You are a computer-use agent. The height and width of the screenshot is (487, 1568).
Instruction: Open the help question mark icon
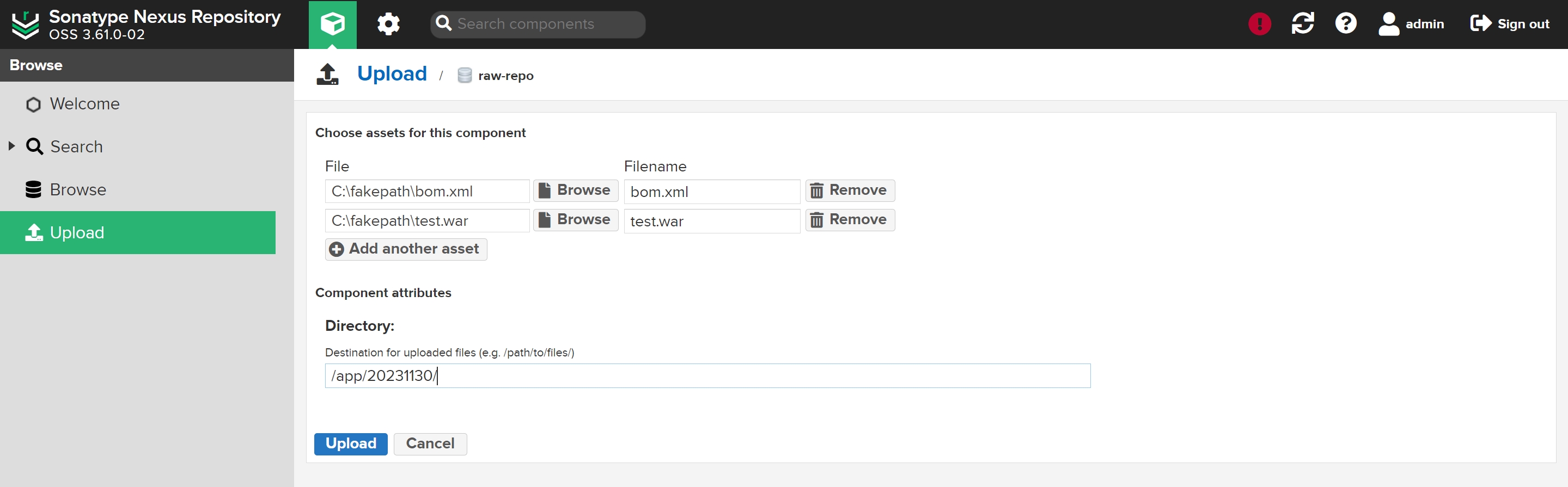(x=1345, y=24)
